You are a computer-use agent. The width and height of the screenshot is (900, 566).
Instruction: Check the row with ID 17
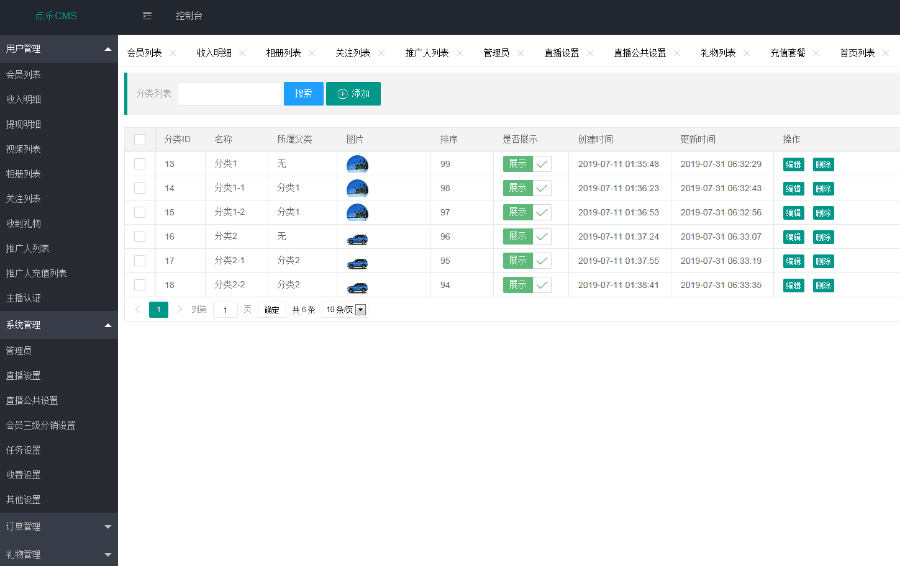click(x=139, y=260)
